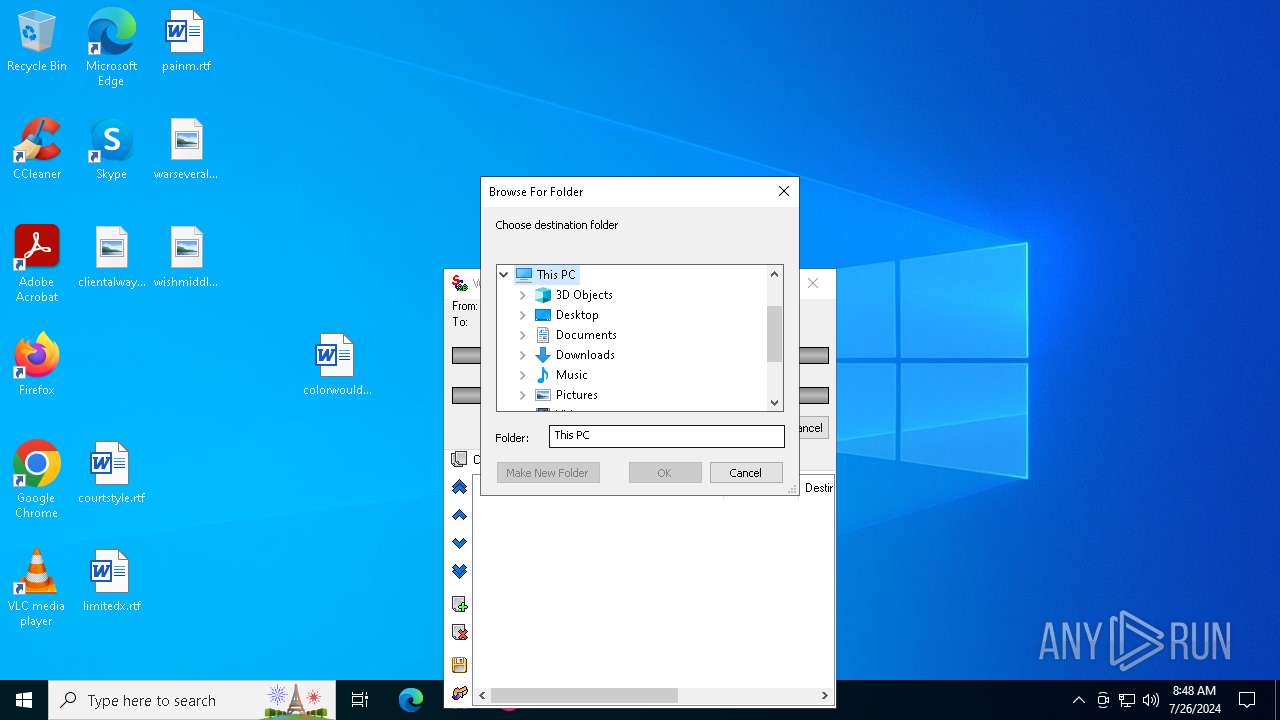
Task: Collapse the This PC tree node
Action: (x=504, y=274)
